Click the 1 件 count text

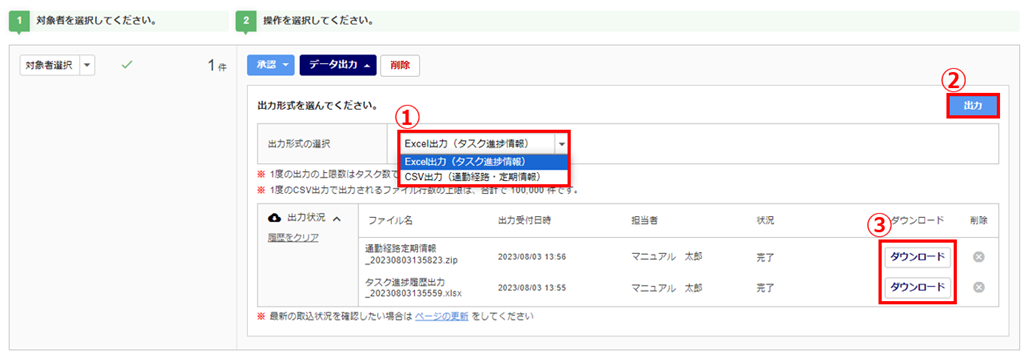(x=217, y=66)
